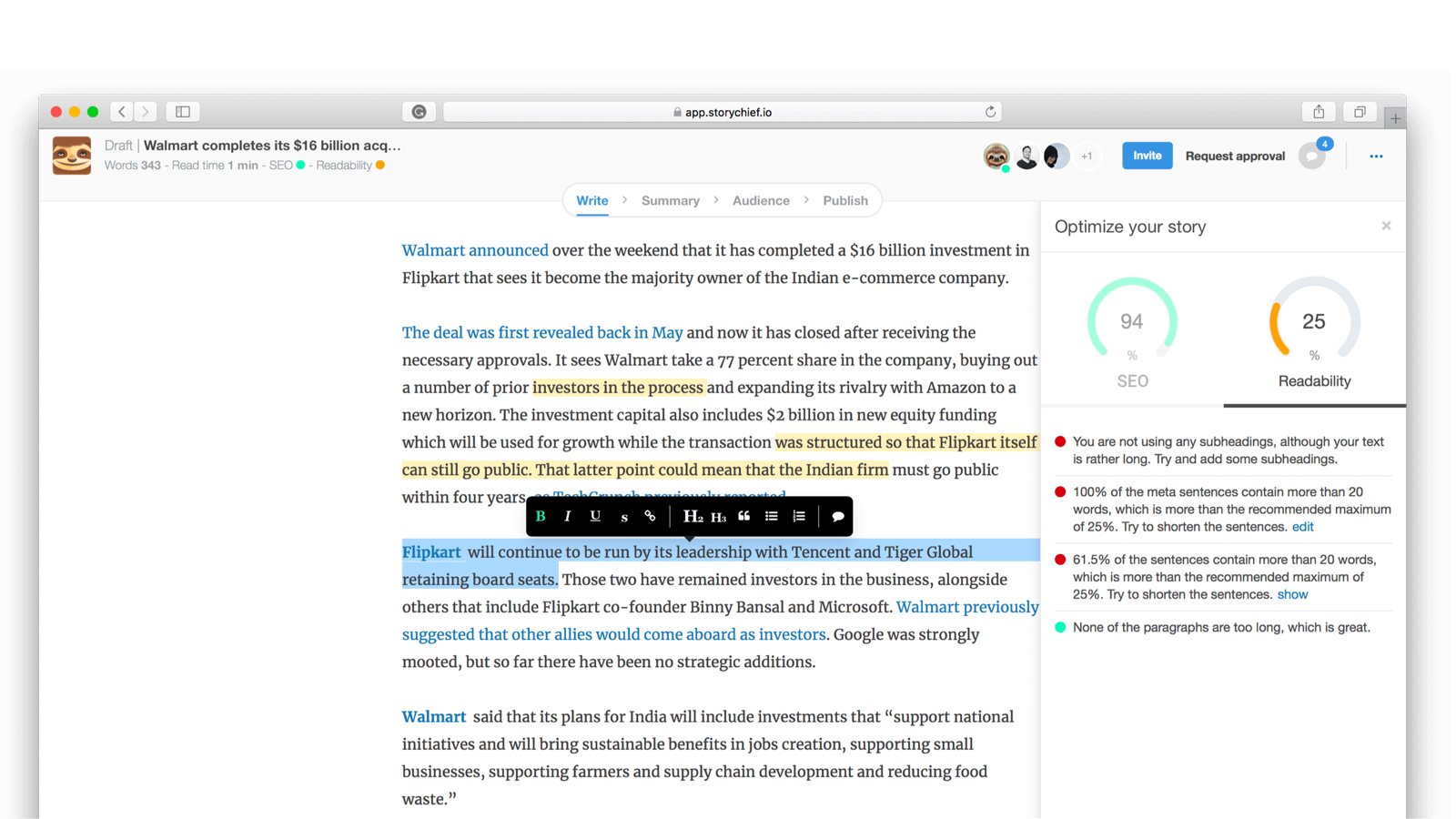Toggle bold formatting in the floating toolbar

541,516
